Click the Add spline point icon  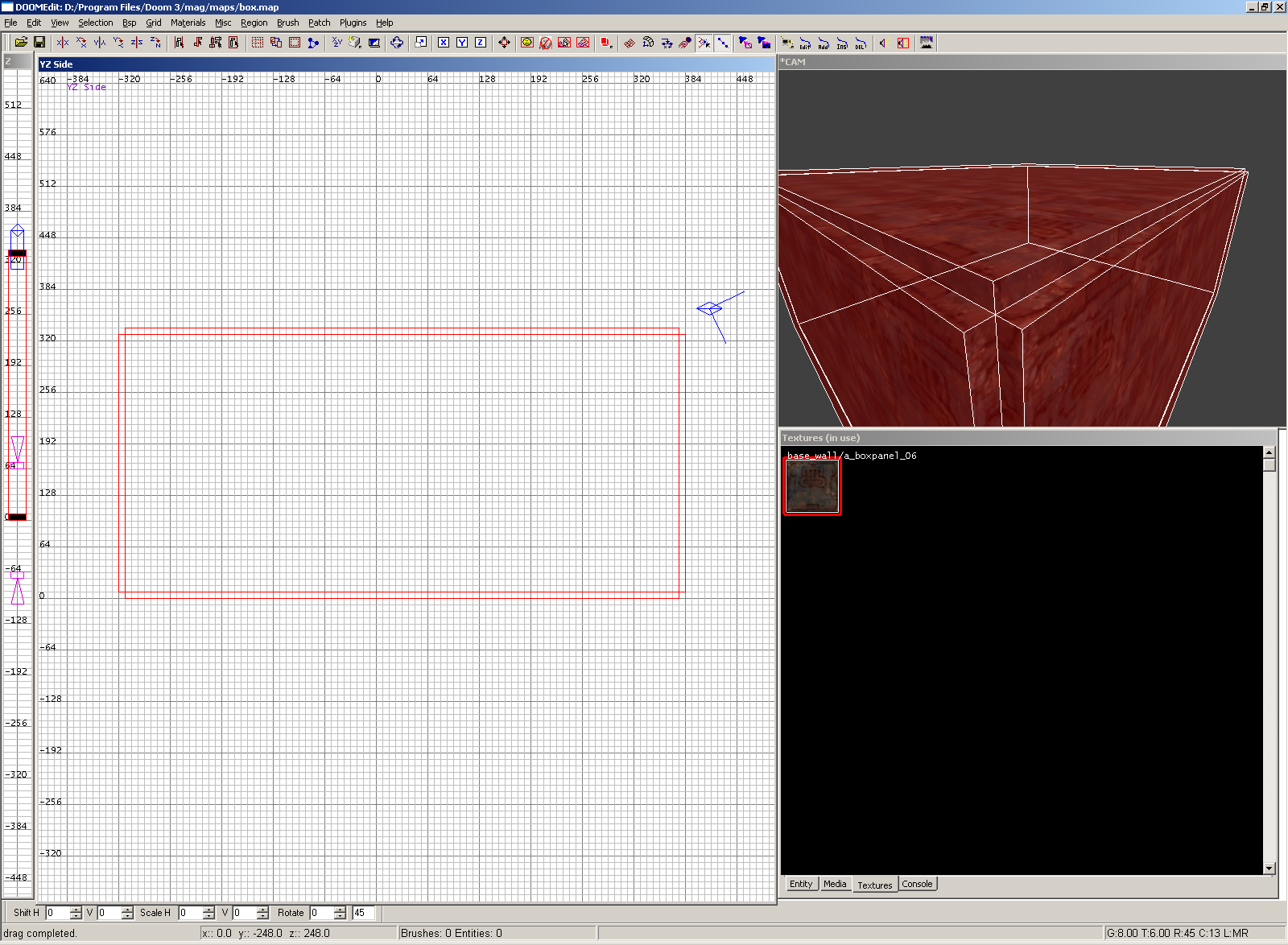point(824,43)
